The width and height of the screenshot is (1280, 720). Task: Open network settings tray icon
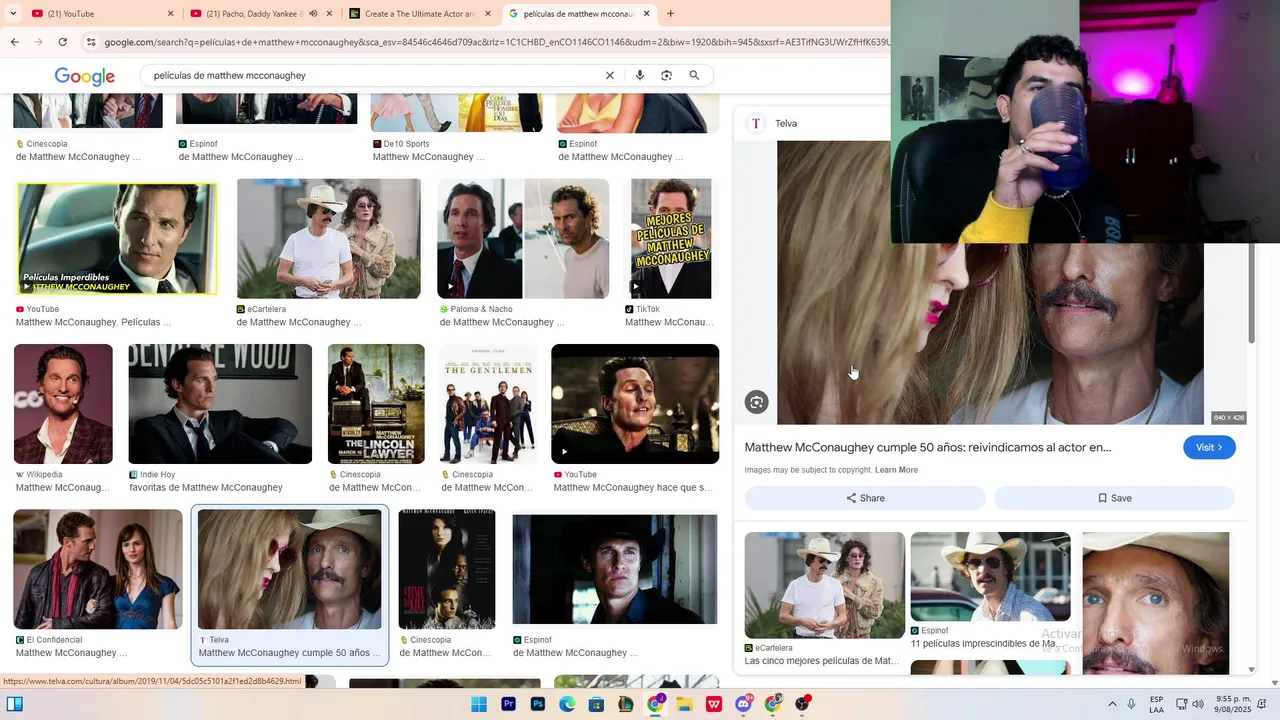(1180, 704)
